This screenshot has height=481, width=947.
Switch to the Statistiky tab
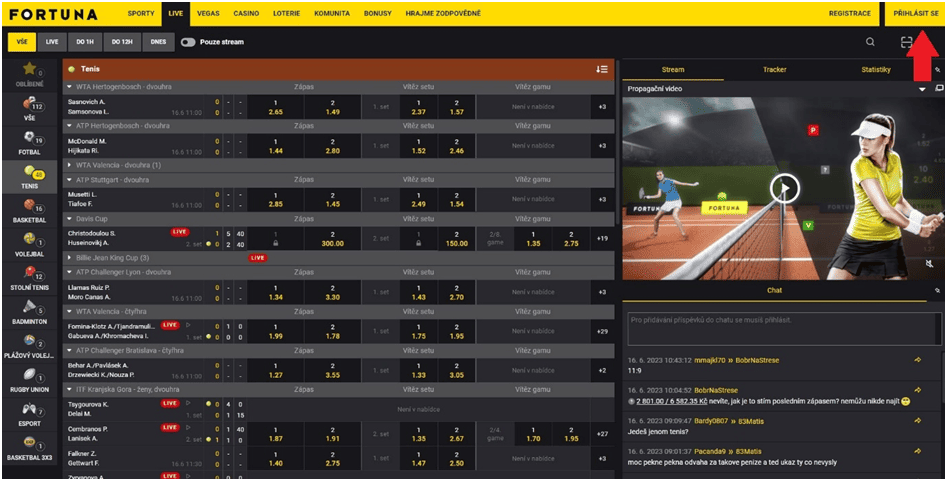876,69
